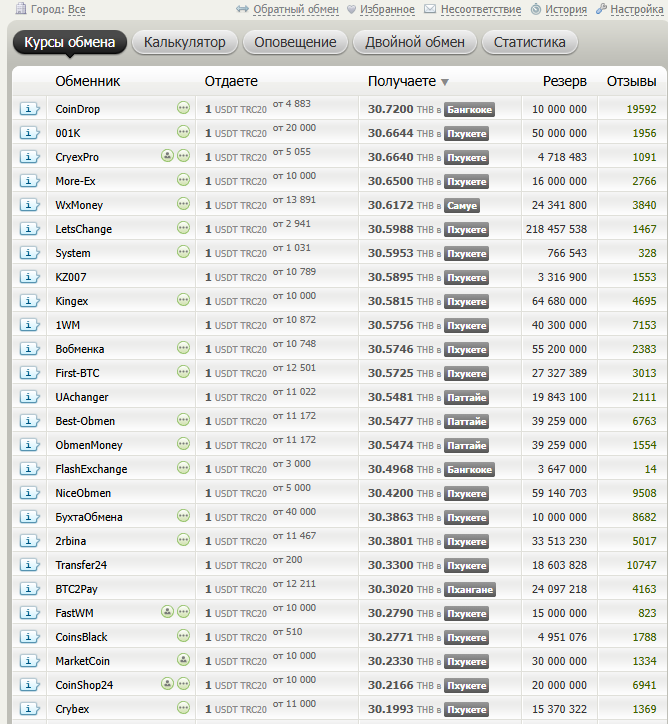Click person verification icon next to FastWM
Viewport: 668px width, 724px height.
coord(167,612)
